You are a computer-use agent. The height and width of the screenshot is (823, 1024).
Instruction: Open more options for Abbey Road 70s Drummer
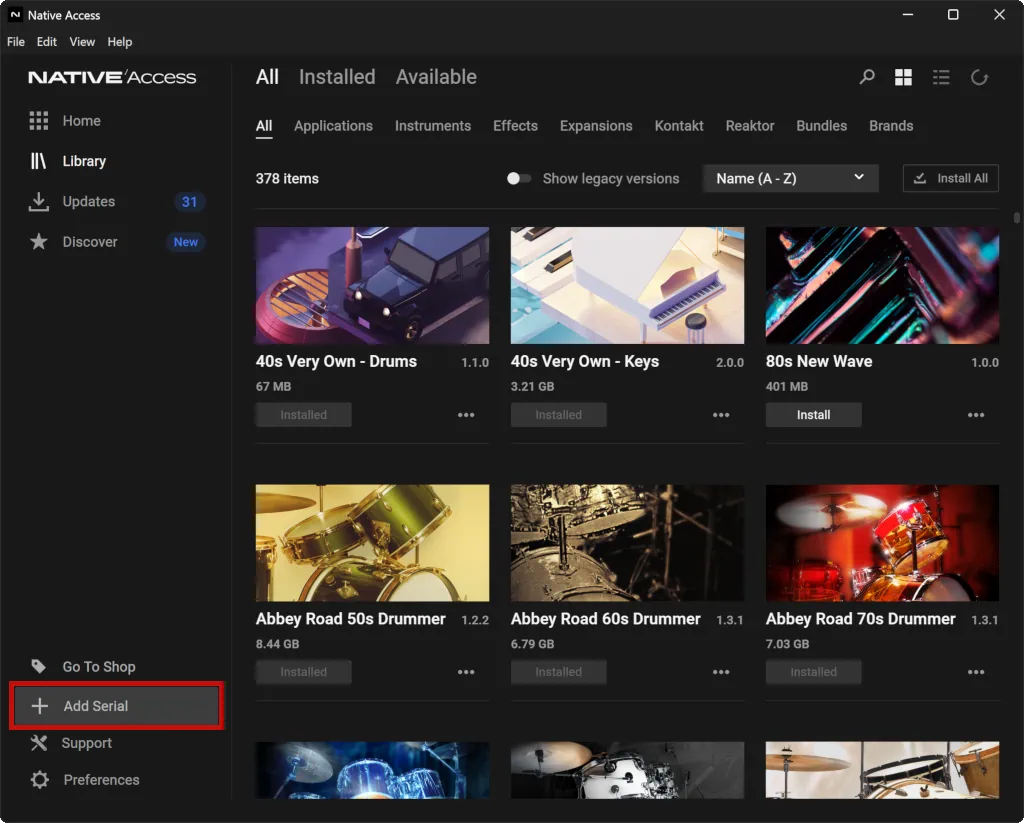976,672
